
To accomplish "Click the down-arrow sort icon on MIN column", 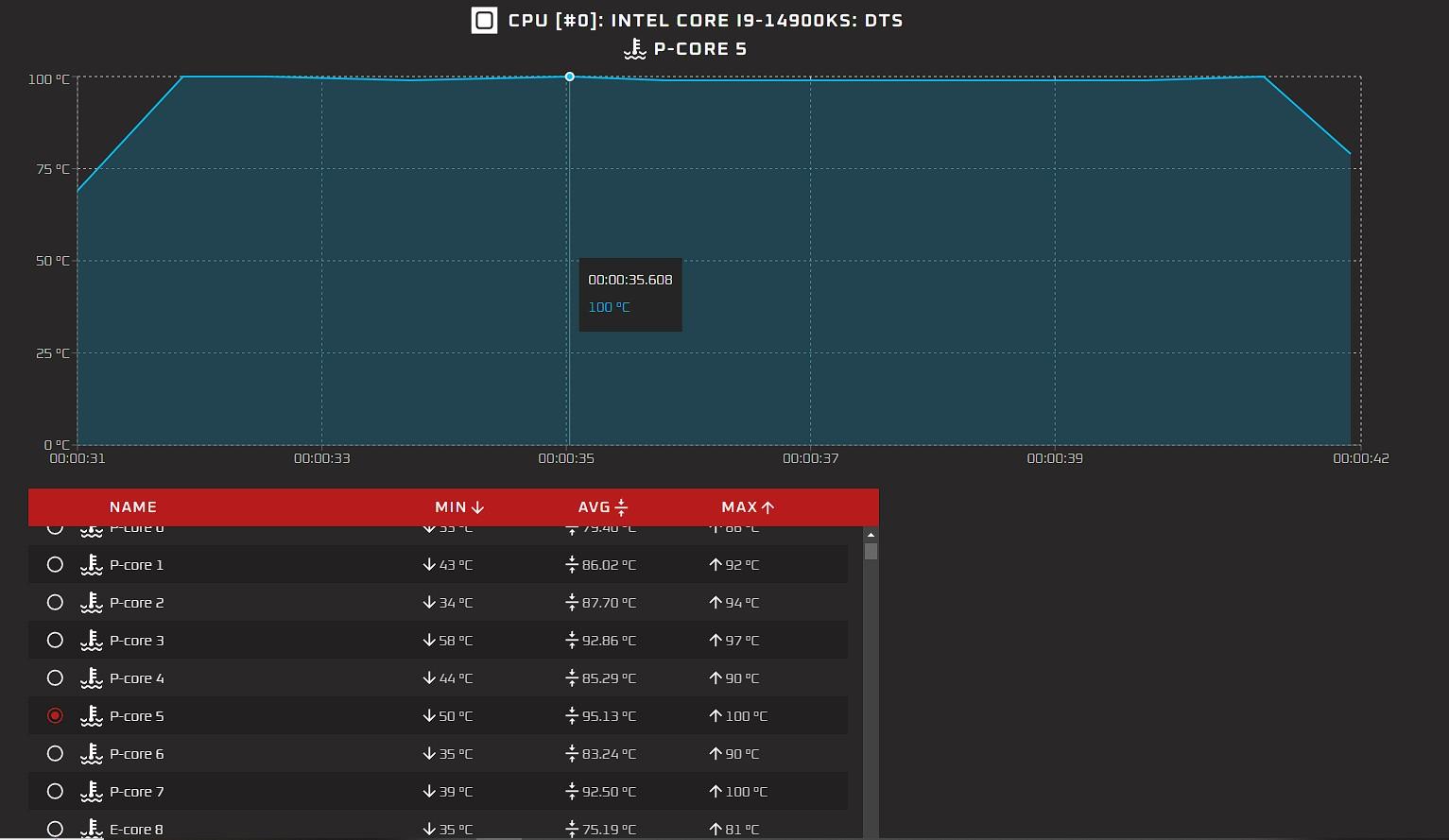I will point(477,507).
